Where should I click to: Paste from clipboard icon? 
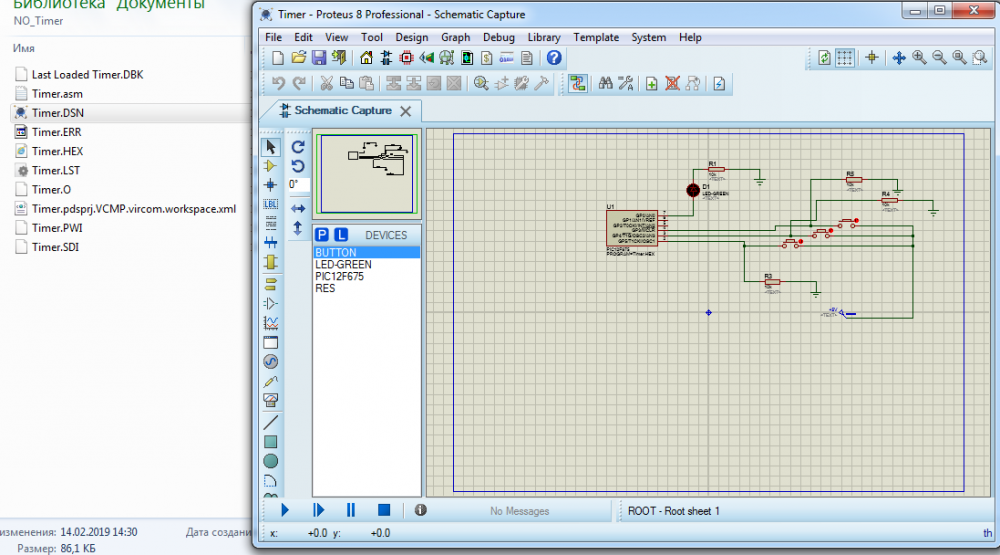point(367,84)
